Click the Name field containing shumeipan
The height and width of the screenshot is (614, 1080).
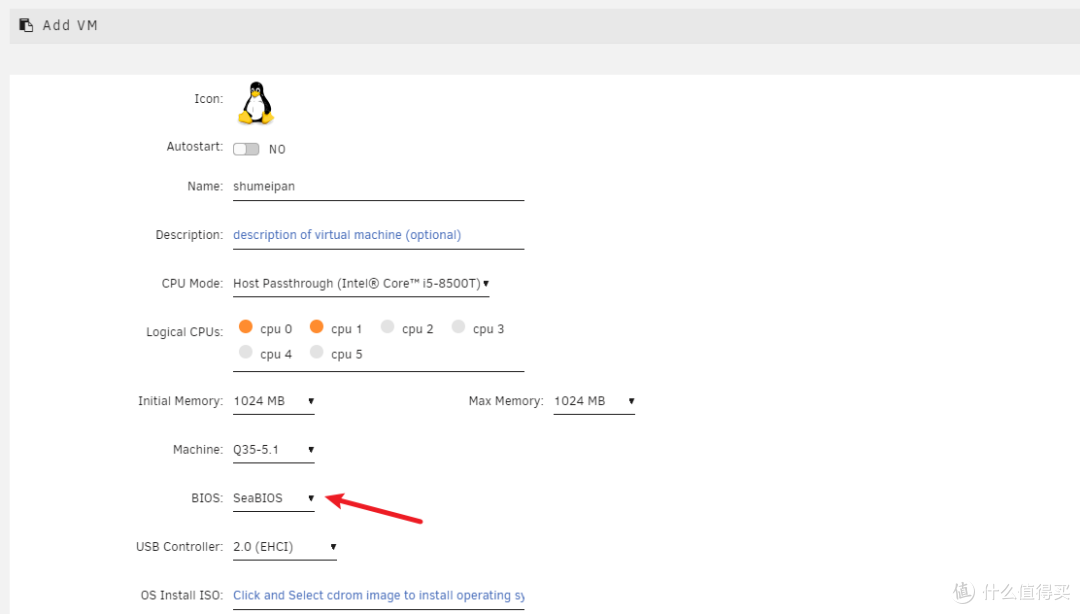pyautogui.click(x=378, y=187)
